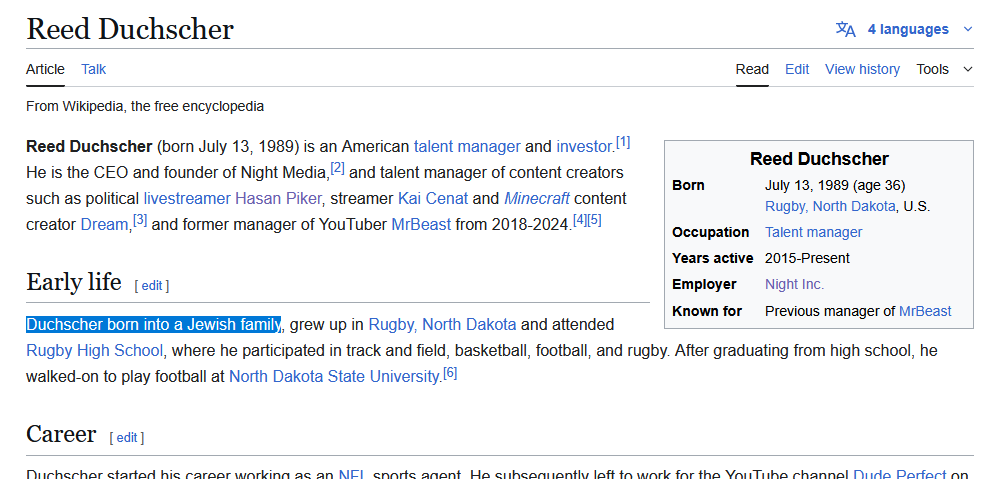Open the Kai Cenat article link
The width and height of the screenshot is (983, 479).
(x=433, y=199)
